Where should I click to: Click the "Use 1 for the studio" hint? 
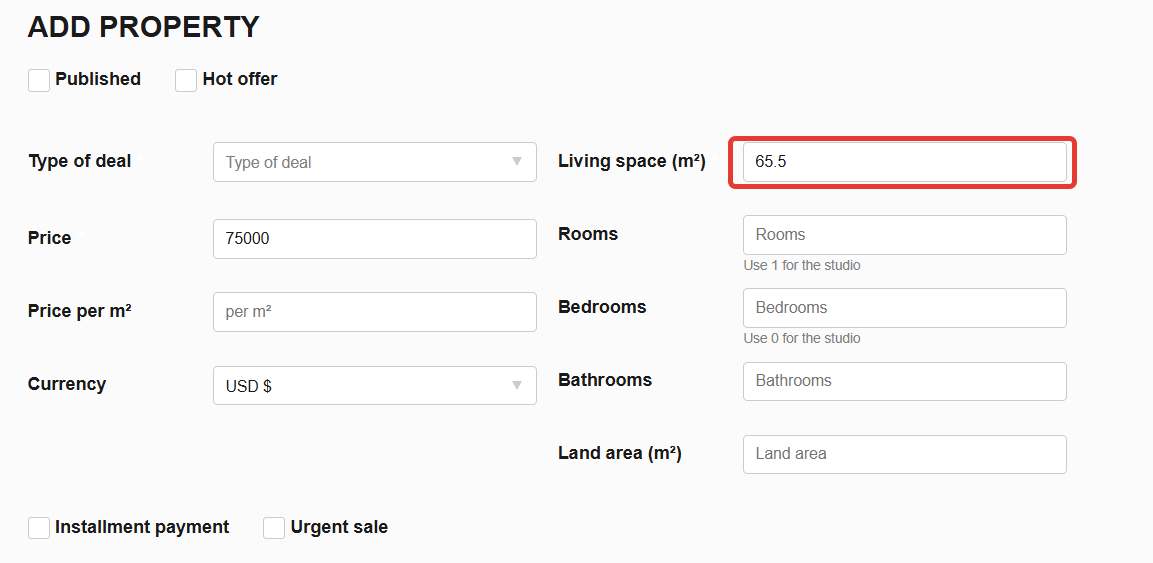coord(802,265)
